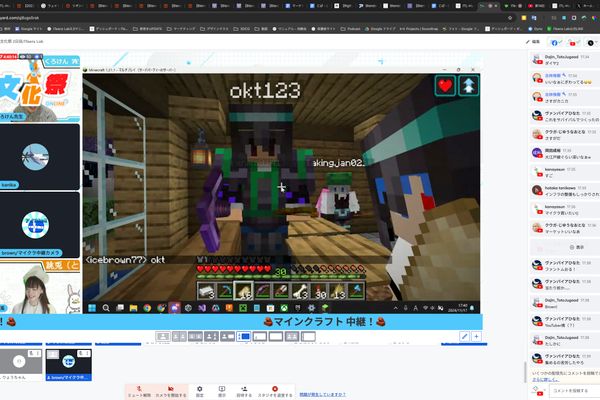
Task: Click the Minecraft creeper taskbar icon
Action: (243, 308)
